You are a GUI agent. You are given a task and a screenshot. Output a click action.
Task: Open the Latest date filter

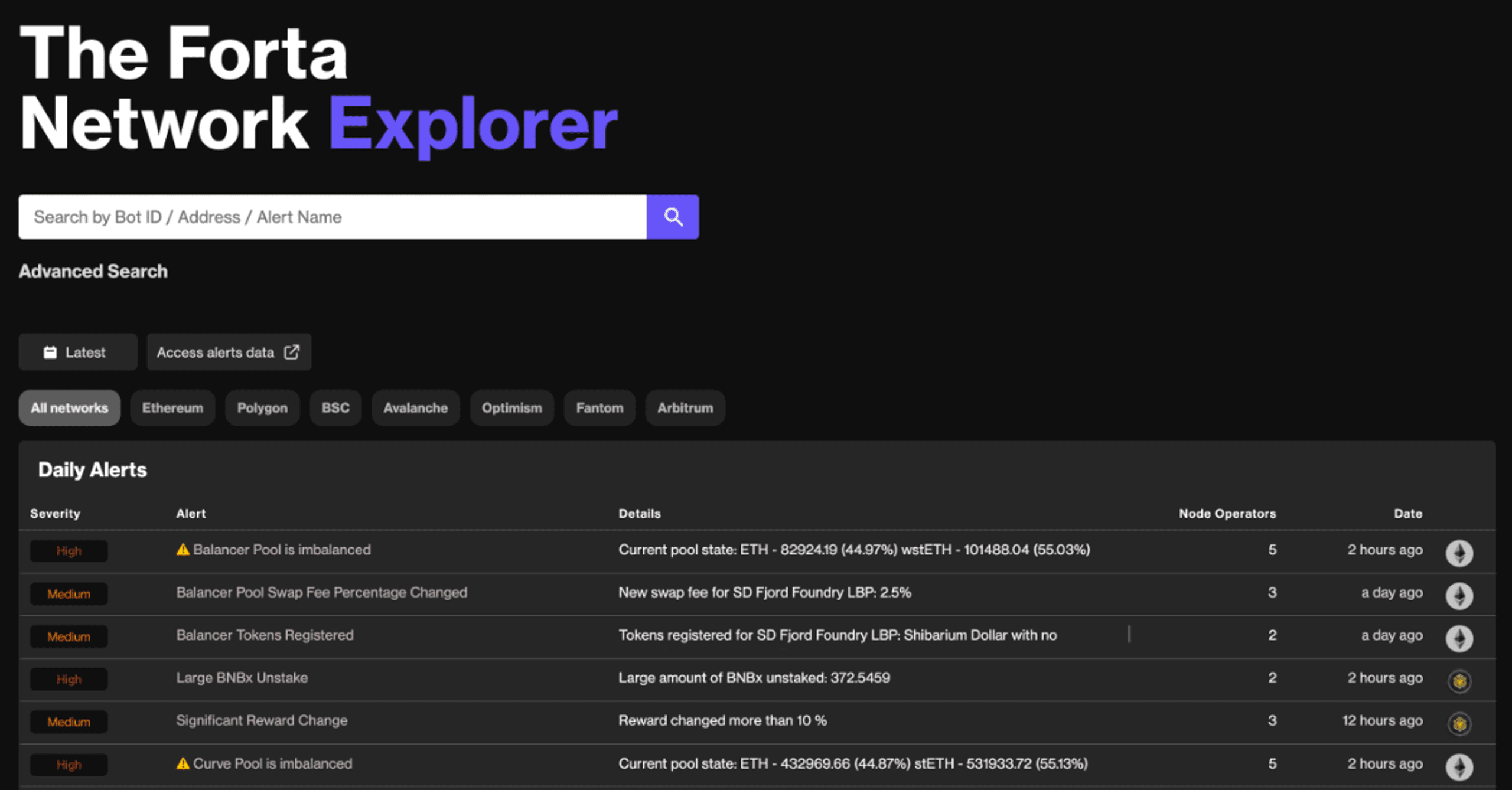tap(78, 352)
